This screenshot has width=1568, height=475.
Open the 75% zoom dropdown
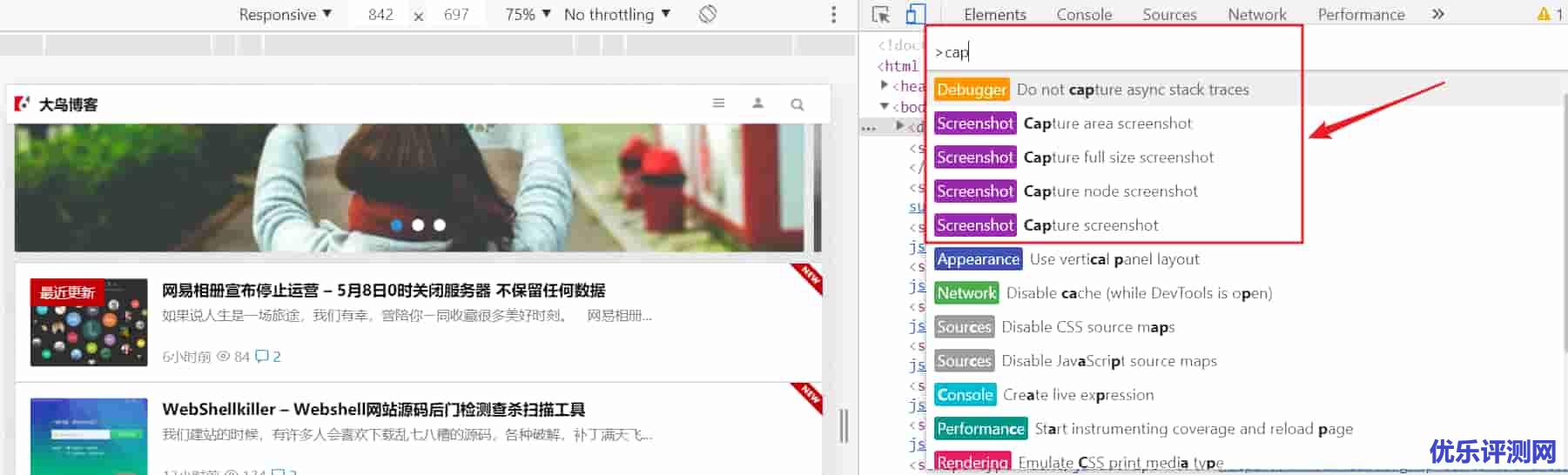click(x=528, y=14)
